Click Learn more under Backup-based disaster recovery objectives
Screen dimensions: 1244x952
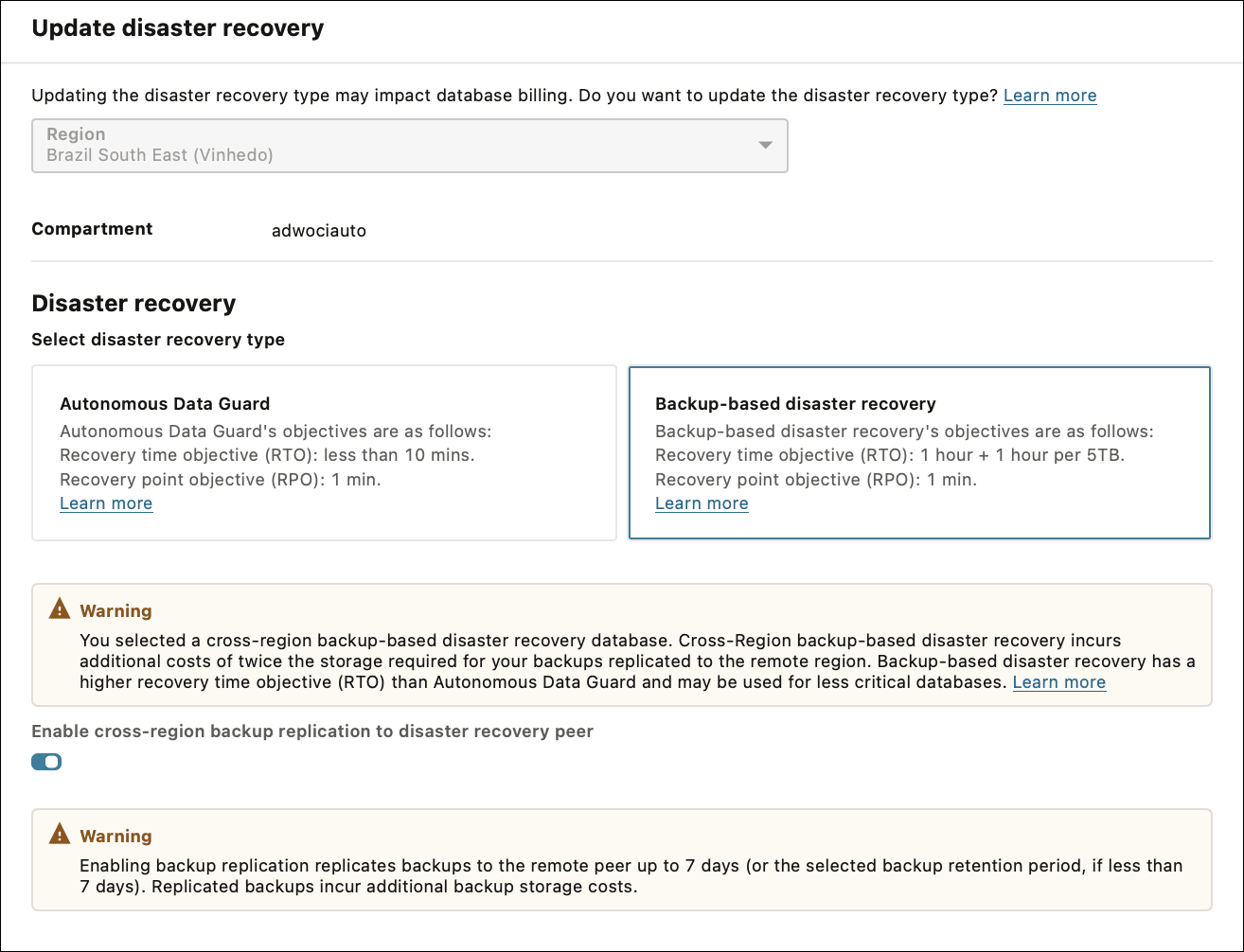click(x=701, y=502)
